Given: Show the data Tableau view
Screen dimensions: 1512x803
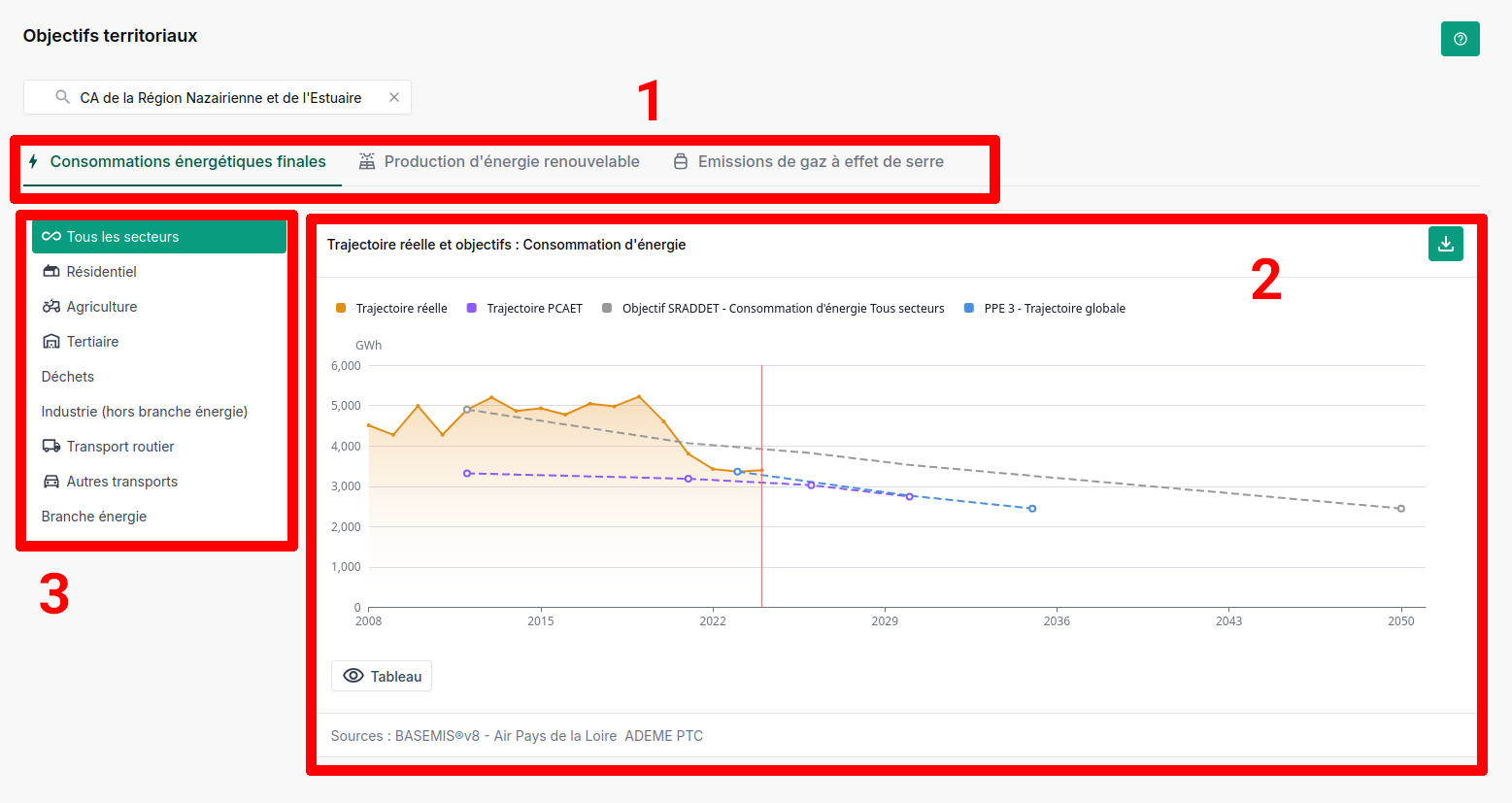Looking at the screenshot, I should point(382,676).
